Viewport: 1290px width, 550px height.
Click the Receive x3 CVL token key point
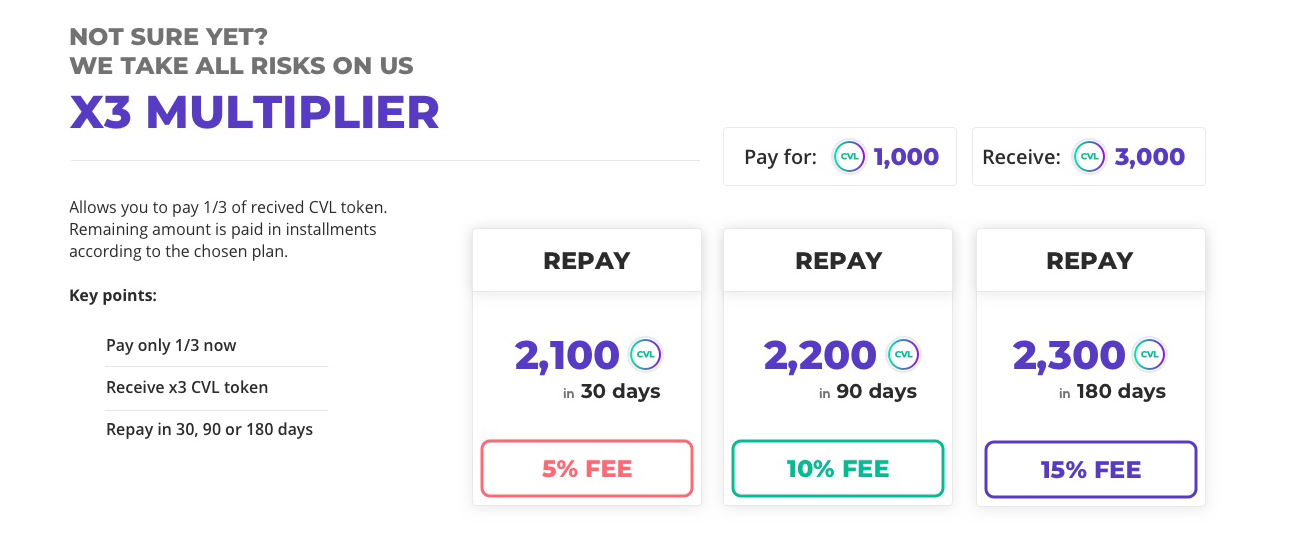(x=187, y=387)
